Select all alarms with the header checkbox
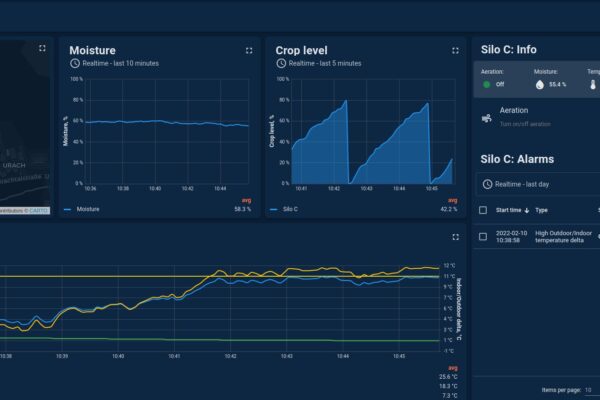 485,210
